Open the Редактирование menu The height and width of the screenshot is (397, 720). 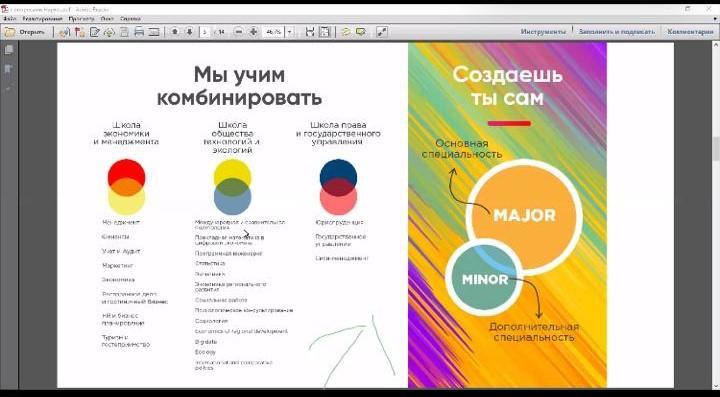[42, 19]
